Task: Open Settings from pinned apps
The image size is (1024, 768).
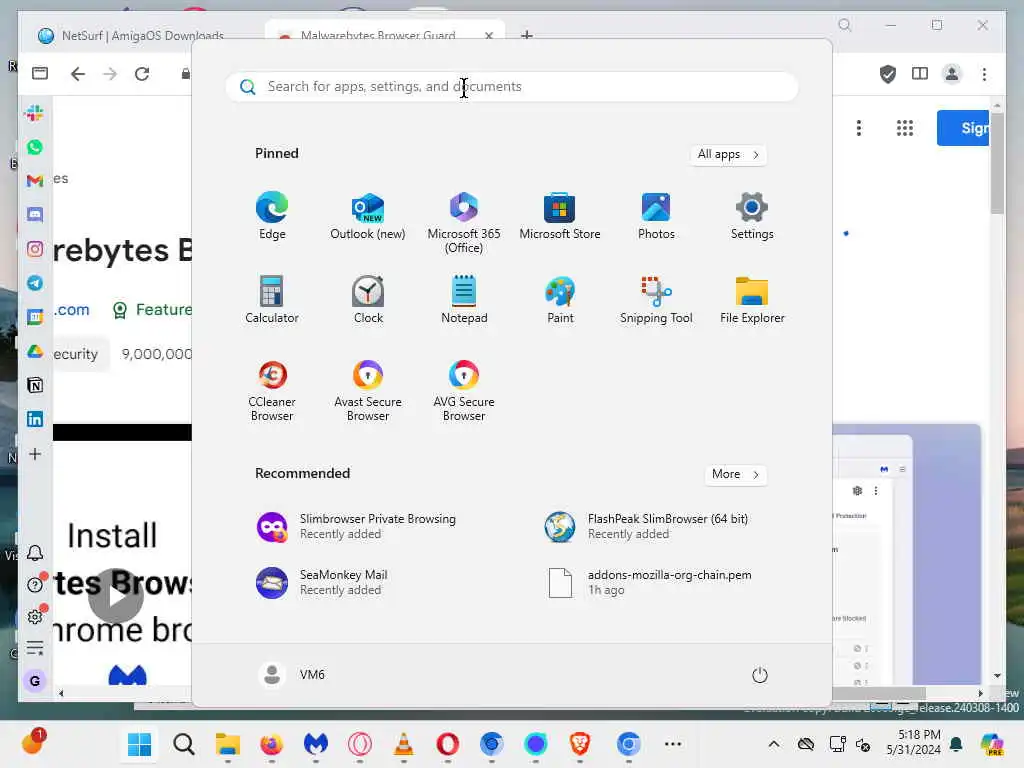Action: 752,216
